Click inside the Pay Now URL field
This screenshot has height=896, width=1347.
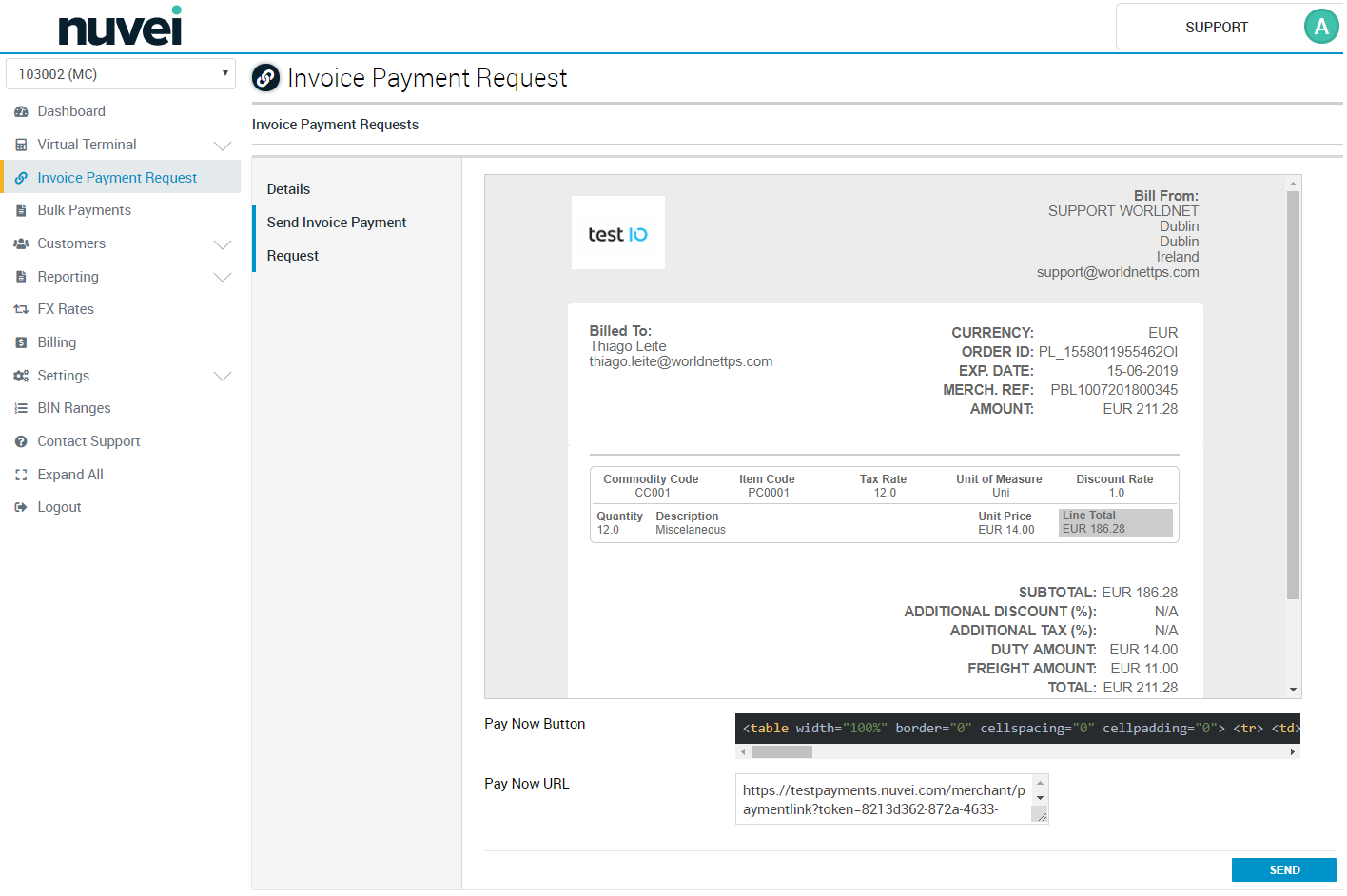pyautogui.click(x=885, y=799)
